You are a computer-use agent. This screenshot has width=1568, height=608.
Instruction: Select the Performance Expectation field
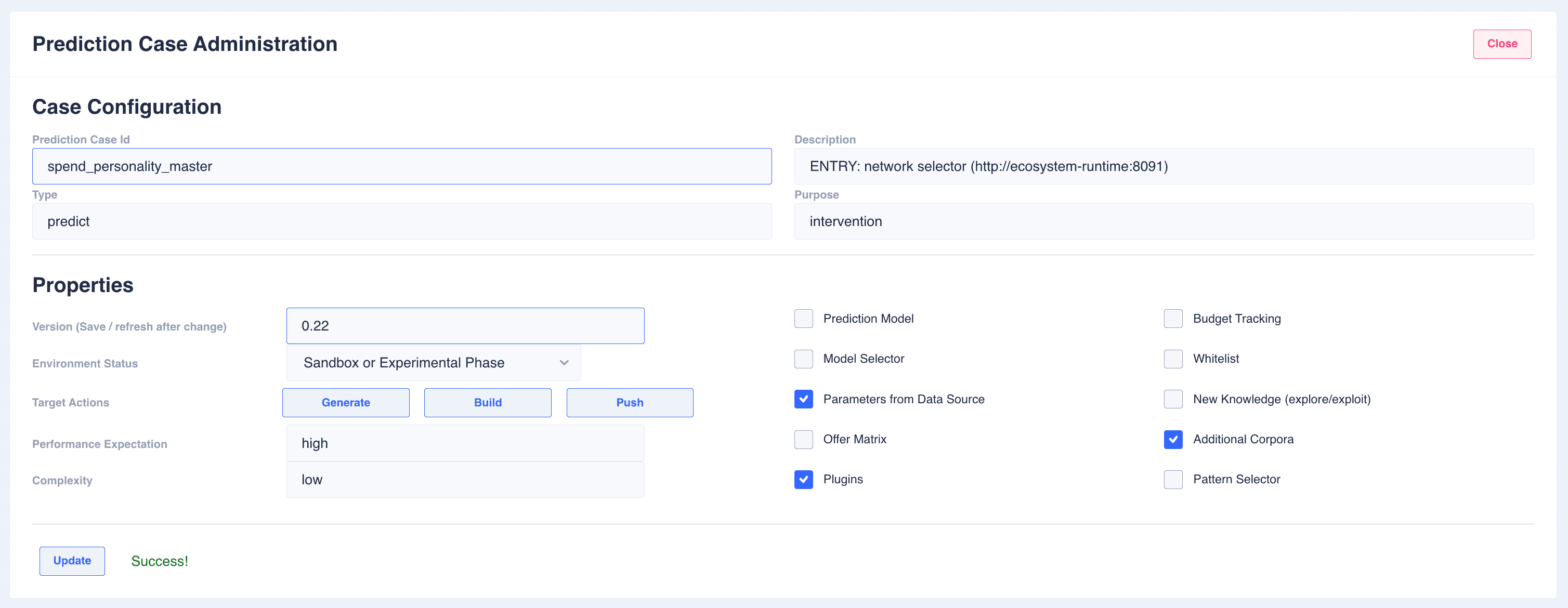click(465, 443)
